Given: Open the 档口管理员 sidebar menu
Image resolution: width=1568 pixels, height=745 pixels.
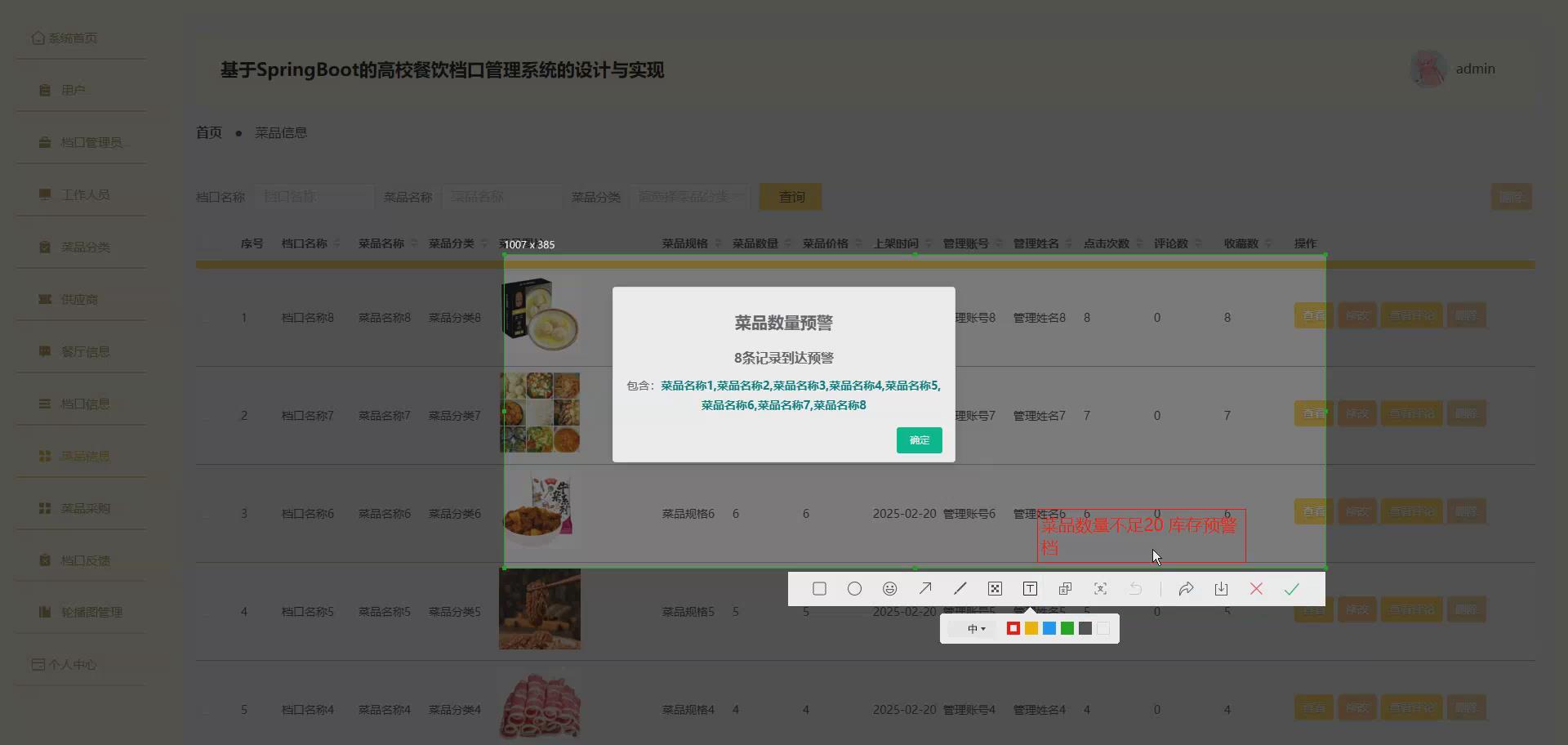Looking at the screenshot, I should (x=82, y=142).
